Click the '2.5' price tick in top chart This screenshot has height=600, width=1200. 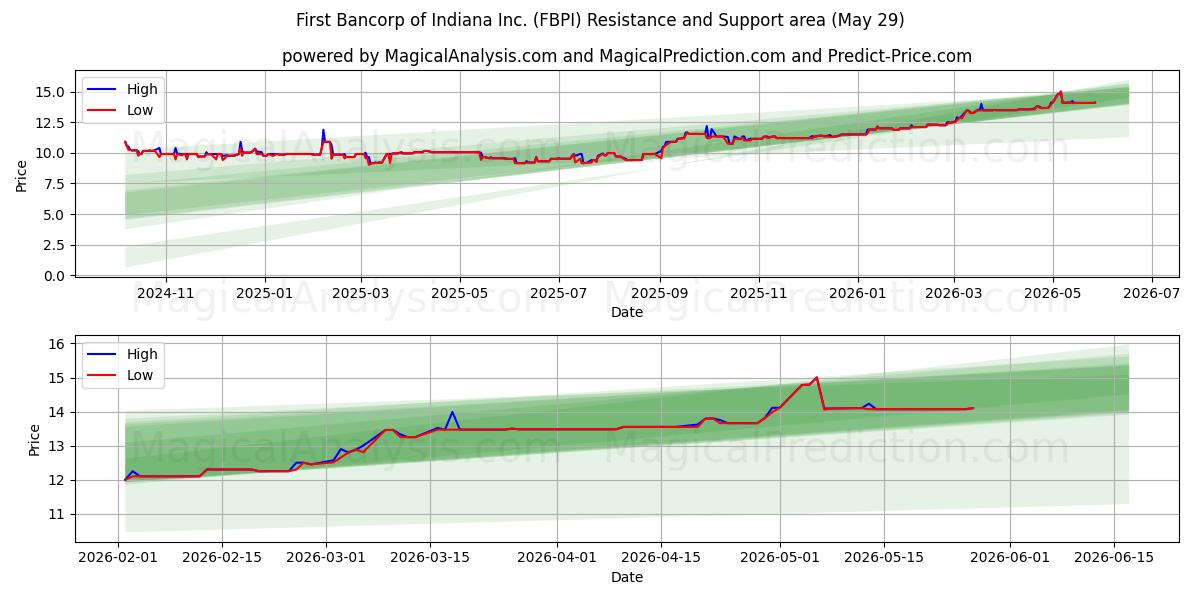click(56, 245)
